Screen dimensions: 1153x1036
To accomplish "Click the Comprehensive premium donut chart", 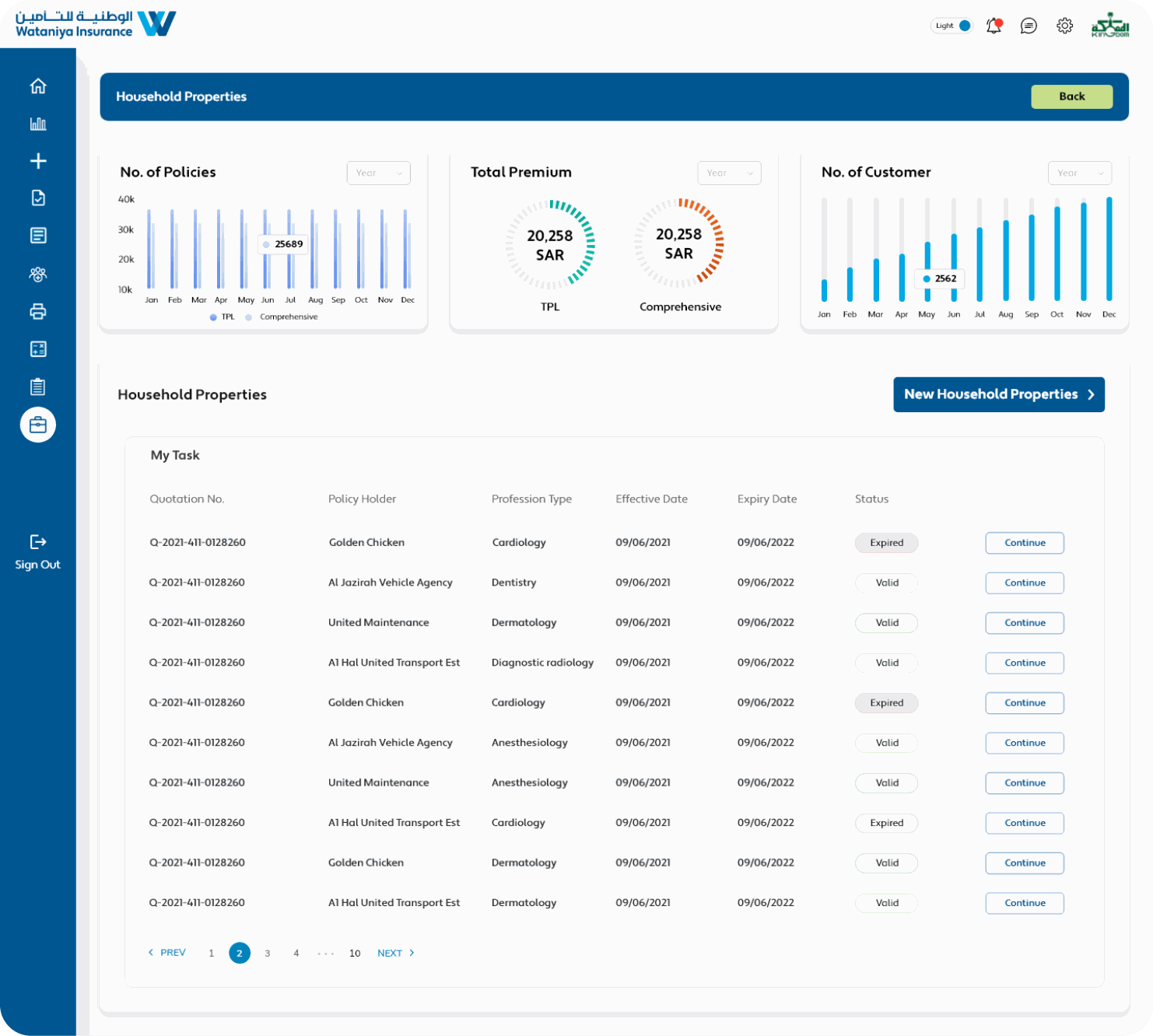I will (679, 243).
